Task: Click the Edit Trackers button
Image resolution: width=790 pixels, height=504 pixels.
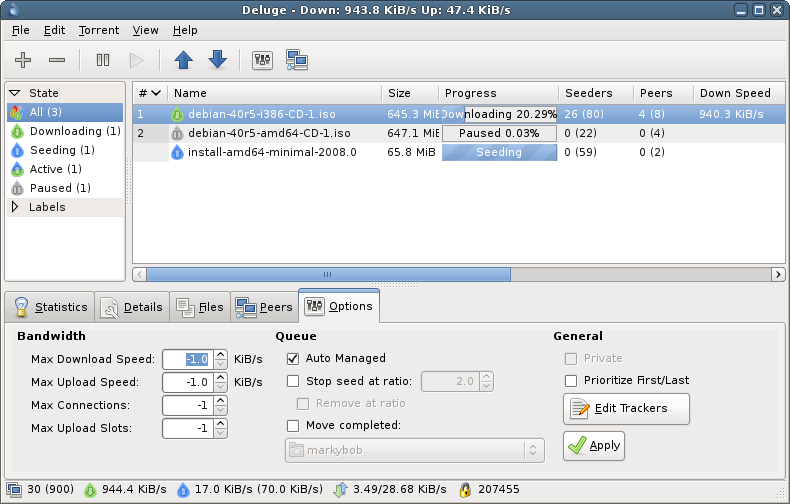Action: [627, 408]
